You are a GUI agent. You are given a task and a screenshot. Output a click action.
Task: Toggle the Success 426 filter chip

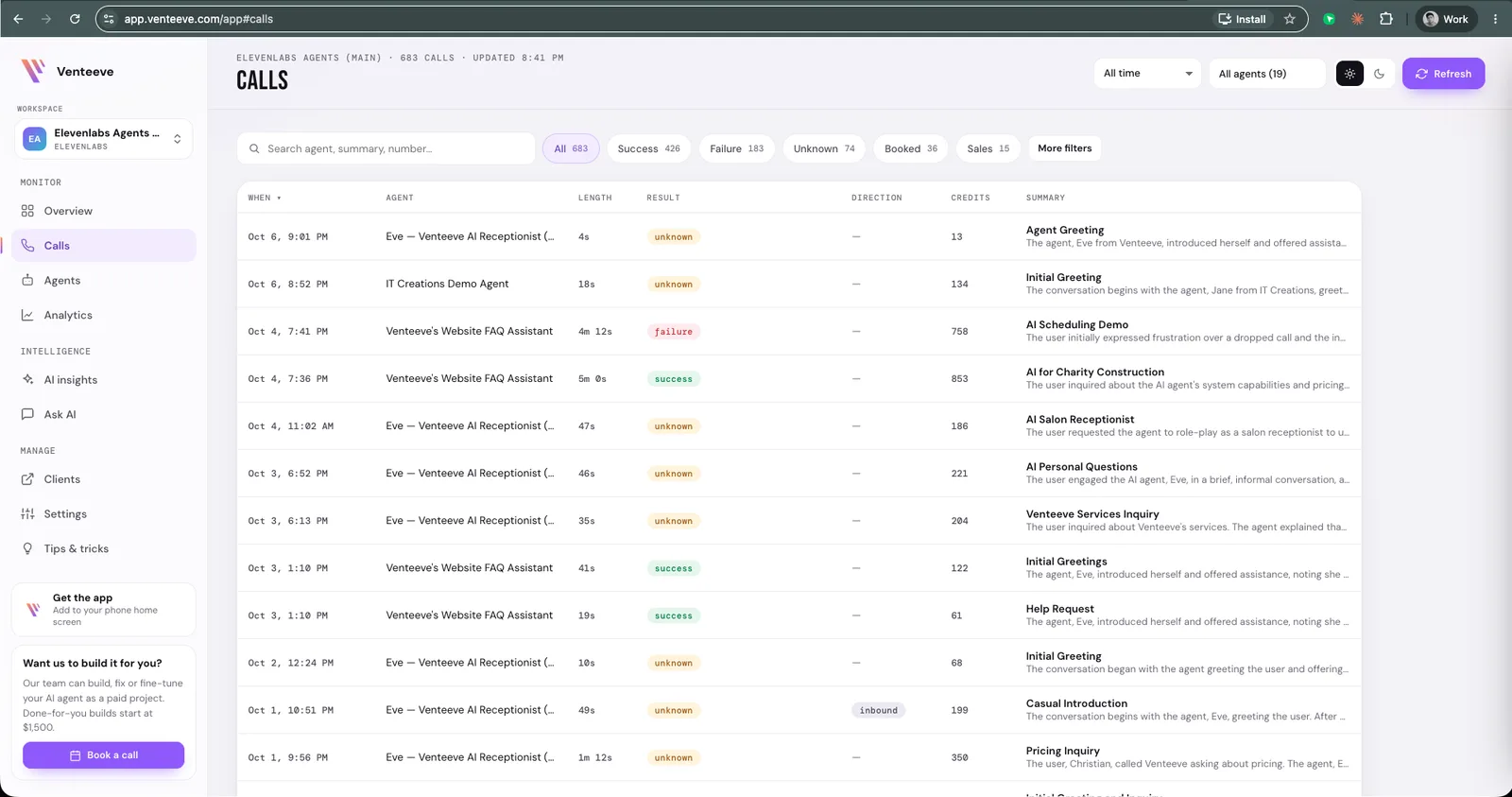click(x=649, y=148)
